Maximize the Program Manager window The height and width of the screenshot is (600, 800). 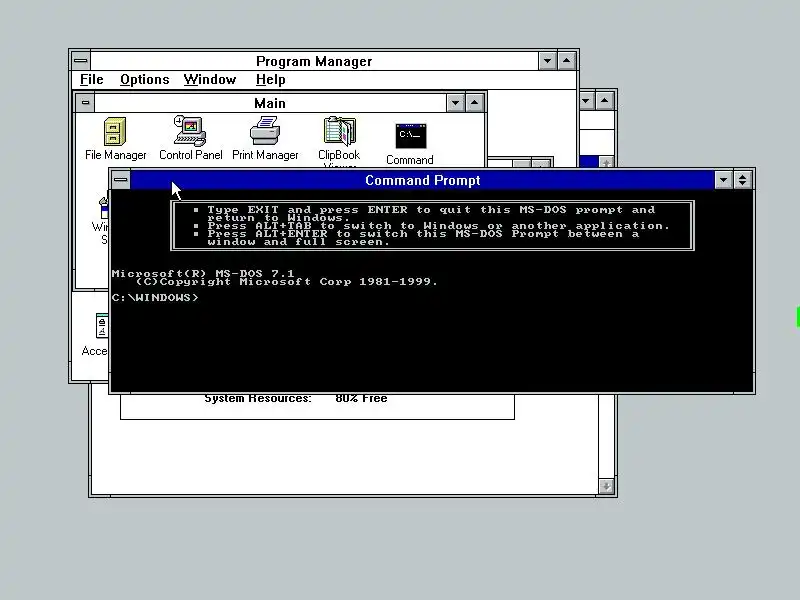[567, 61]
